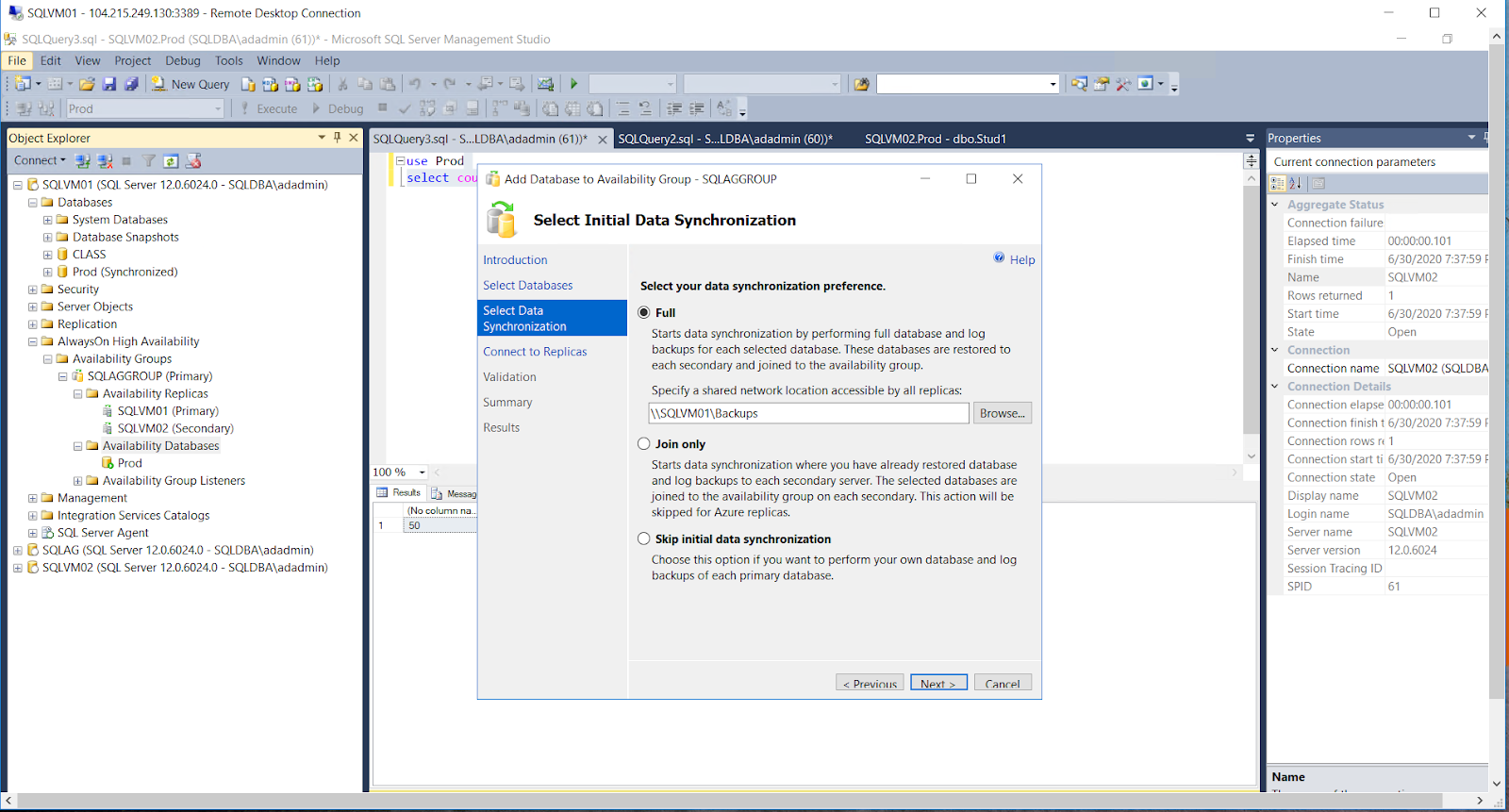Select Skip initial data synchronization option
1509x812 pixels.
pyautogui.click(x=644, y=539)
